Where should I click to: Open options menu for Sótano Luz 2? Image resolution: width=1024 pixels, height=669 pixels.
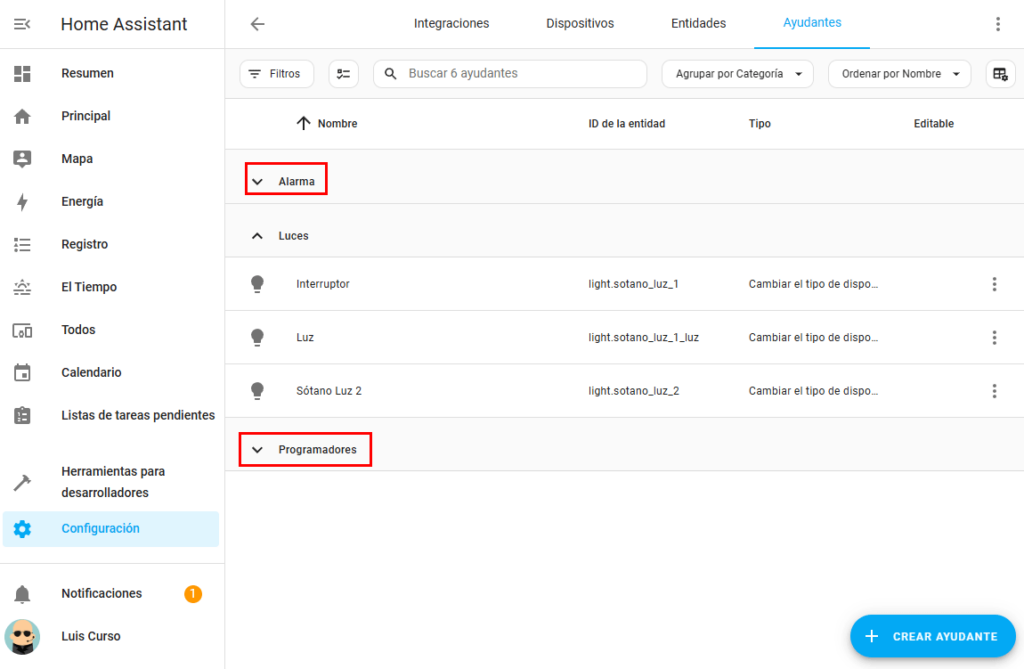click(994, 391)
